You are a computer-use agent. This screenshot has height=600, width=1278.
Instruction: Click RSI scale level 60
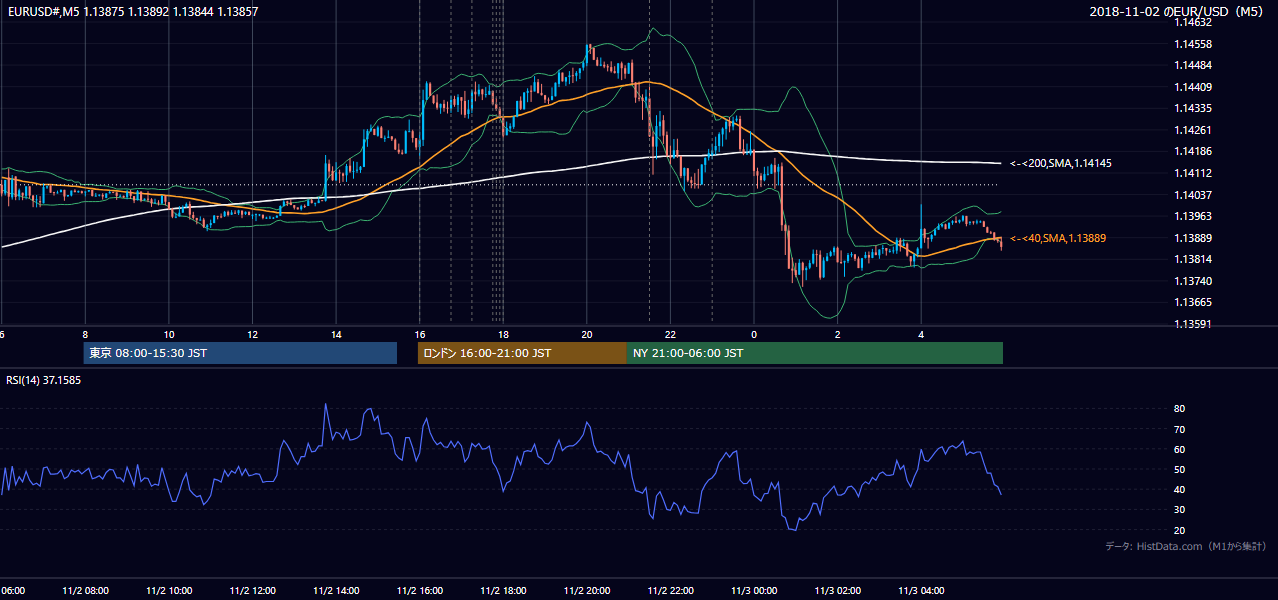coord(1180,449)
